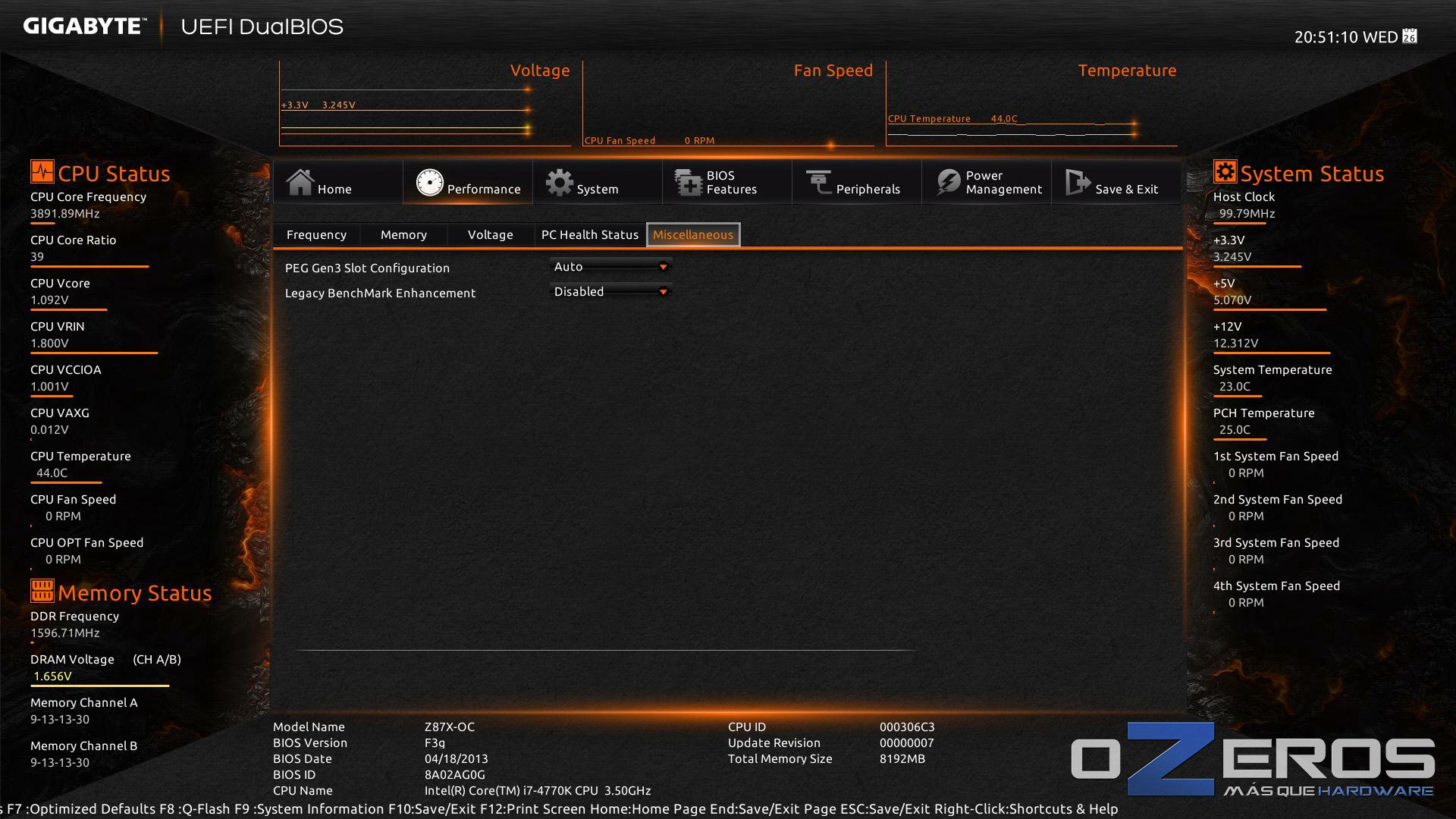This screenshot has width=1456, height=819.
Task: Click the Temperature graph panel title
Action: coord(1127,71)
